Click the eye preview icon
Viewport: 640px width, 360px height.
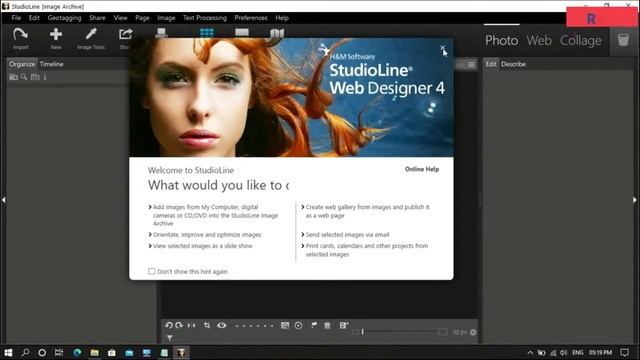pyautogui.click(x=222, y=325)
